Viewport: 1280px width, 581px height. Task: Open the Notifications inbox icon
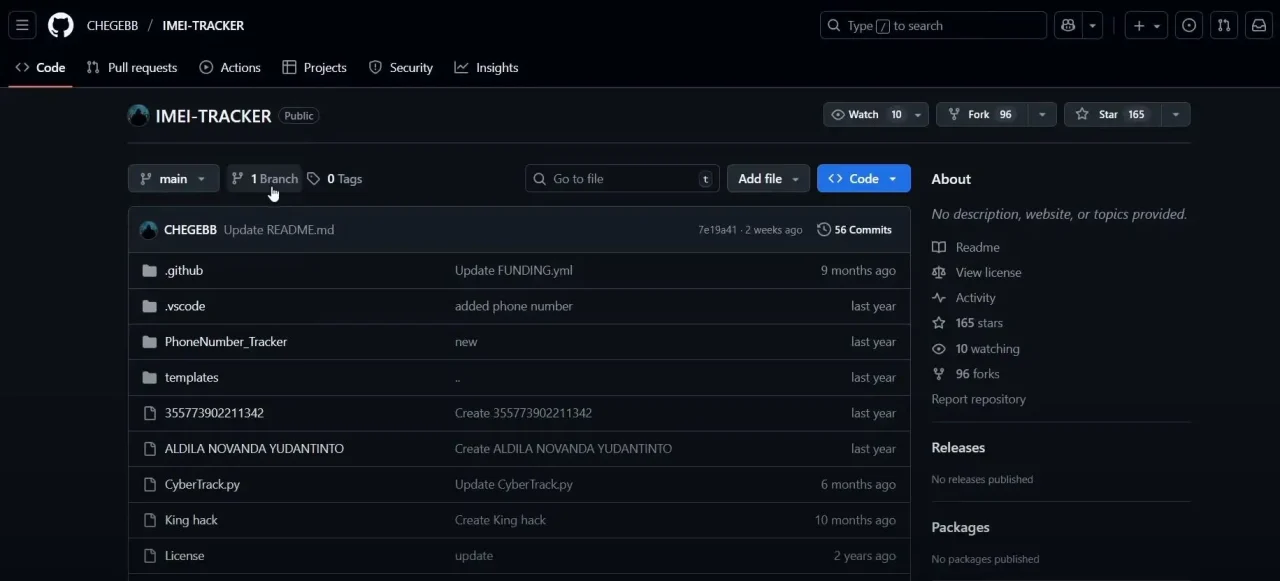pyautogui.click(x=1259, y=25)
